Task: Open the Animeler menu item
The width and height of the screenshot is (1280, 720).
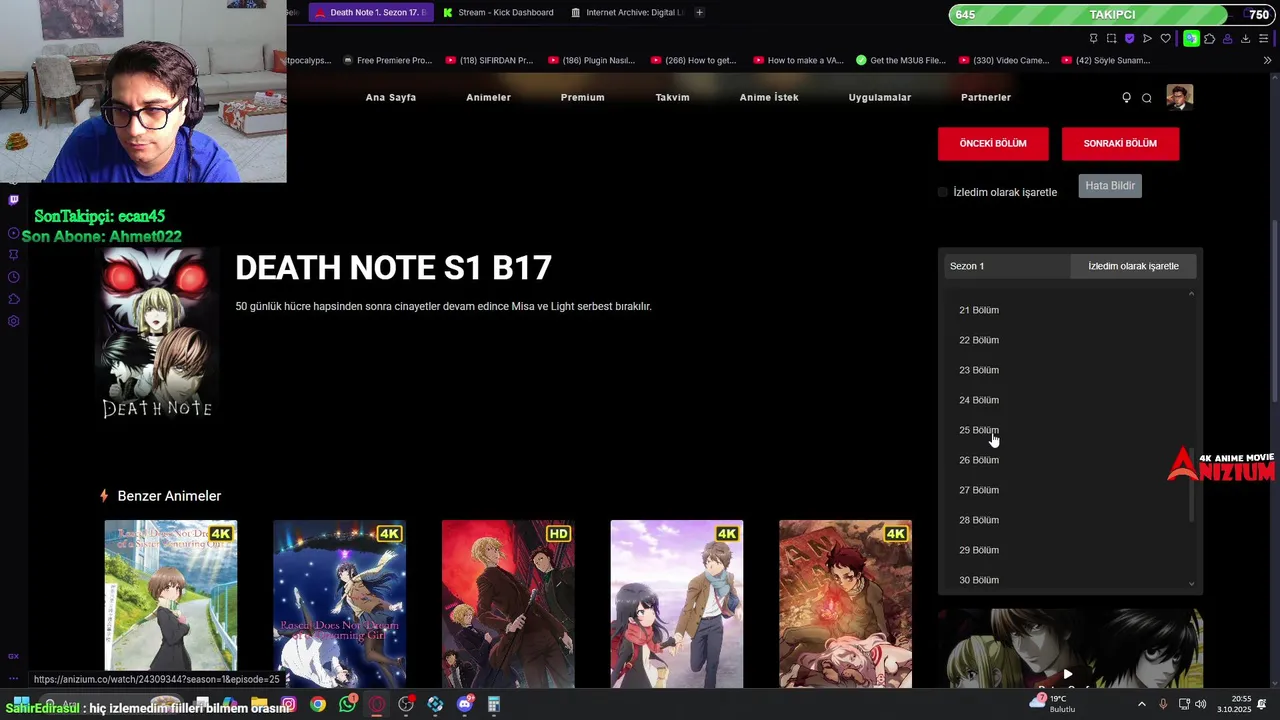Action: 488,97
